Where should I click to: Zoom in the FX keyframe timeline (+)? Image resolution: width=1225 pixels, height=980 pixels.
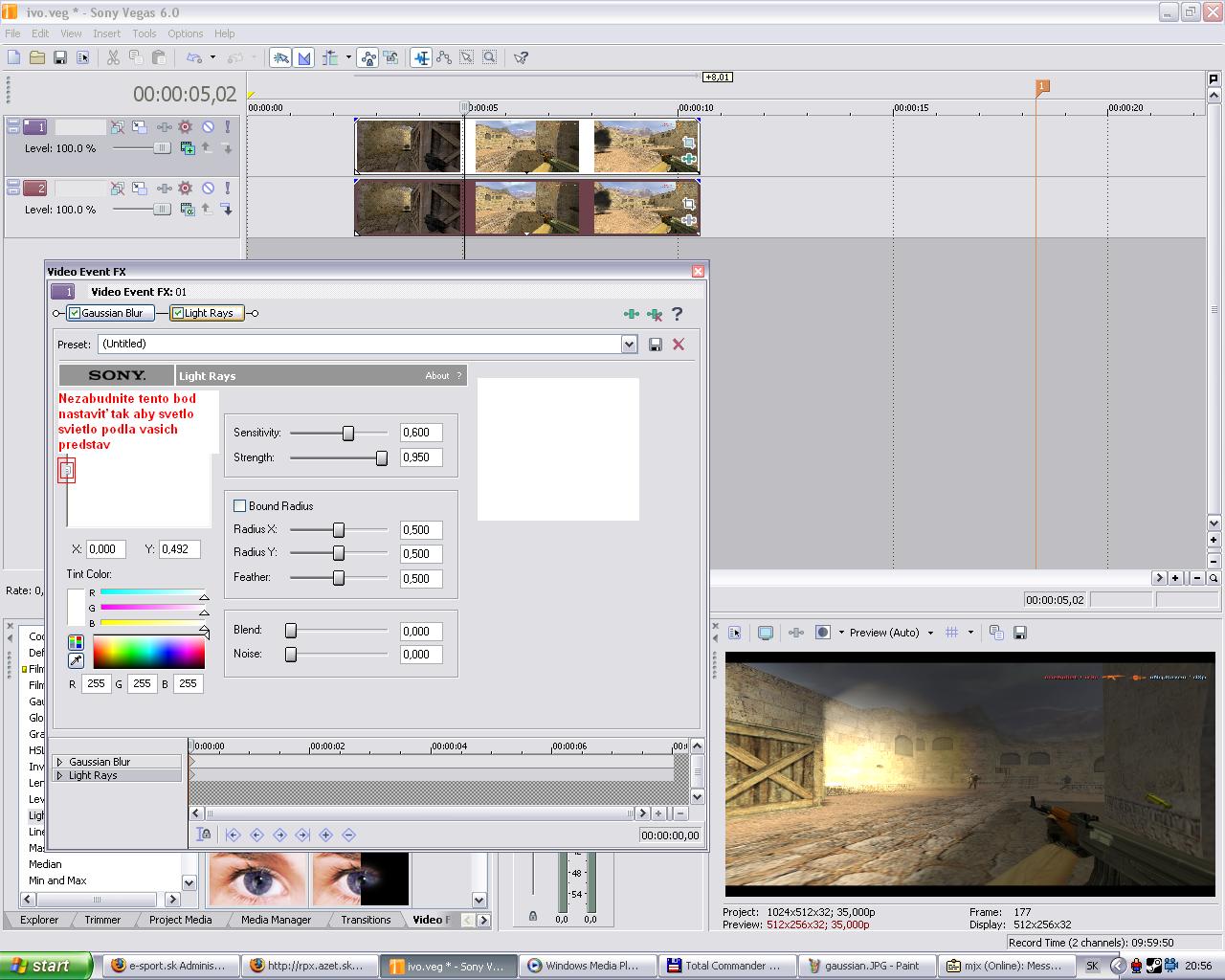click(x=659, y=813)
